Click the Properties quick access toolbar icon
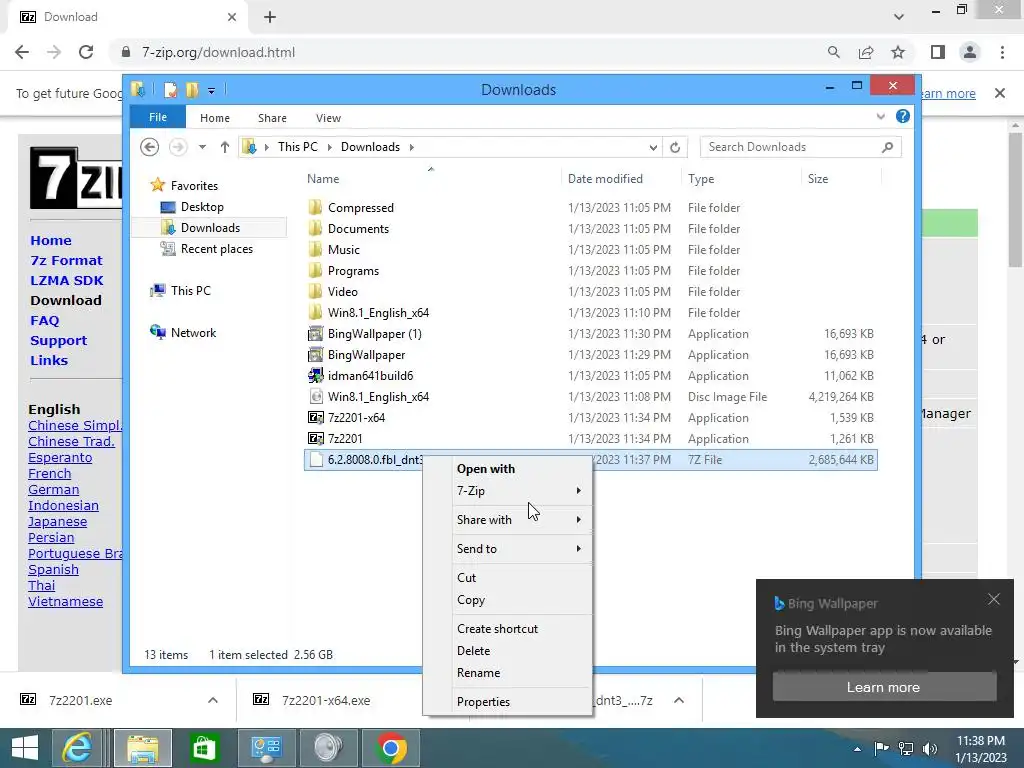 coord(170,89)
